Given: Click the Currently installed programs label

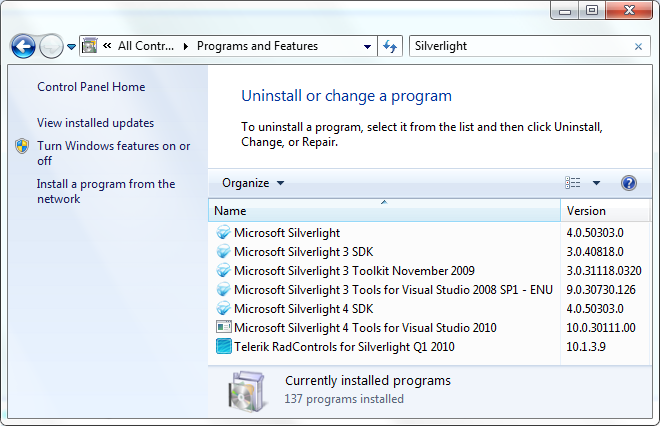Looking at the screenshot, I should click(x=367, y=381).
